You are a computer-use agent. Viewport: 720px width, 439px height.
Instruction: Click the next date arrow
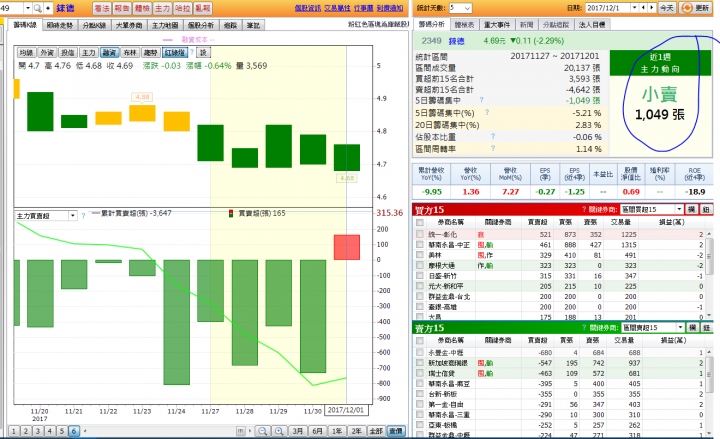point(651,8)
